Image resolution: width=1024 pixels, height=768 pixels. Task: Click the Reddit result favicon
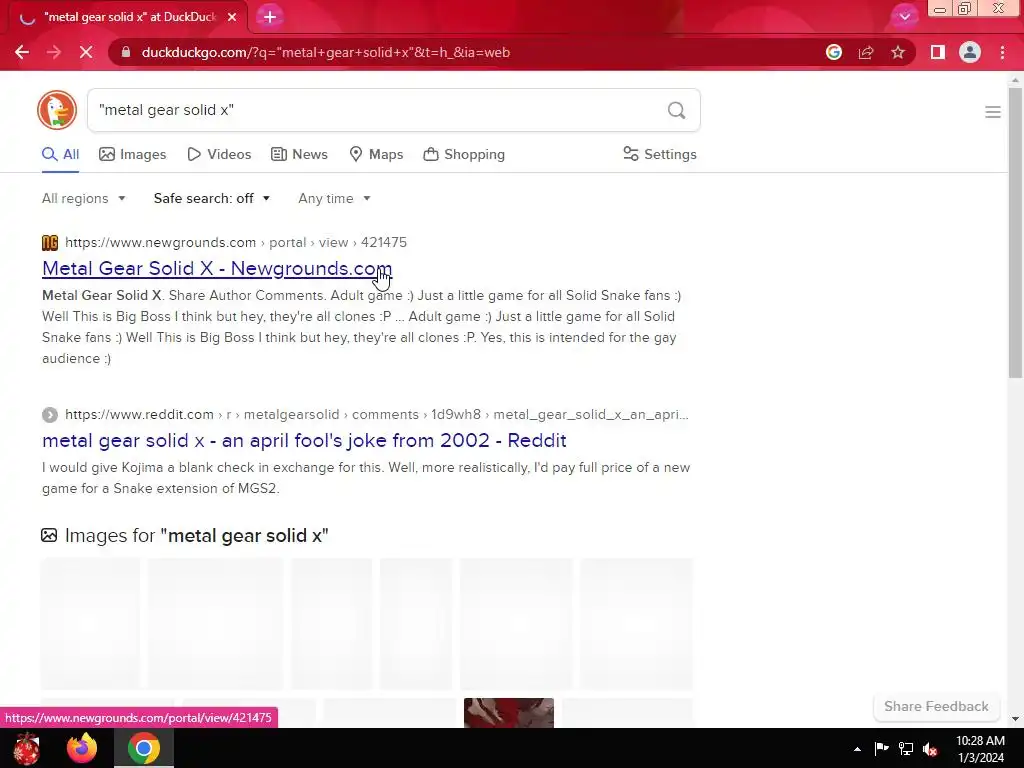coord(50,415)
